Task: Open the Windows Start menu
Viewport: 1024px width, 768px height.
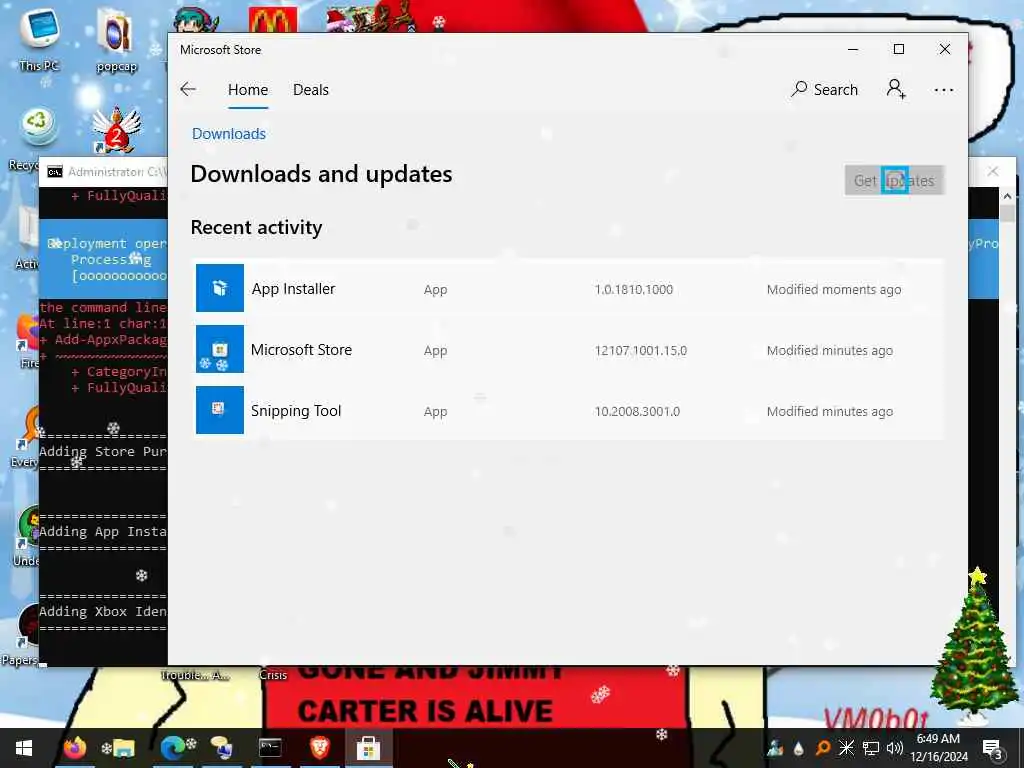Action: (24, 748)
